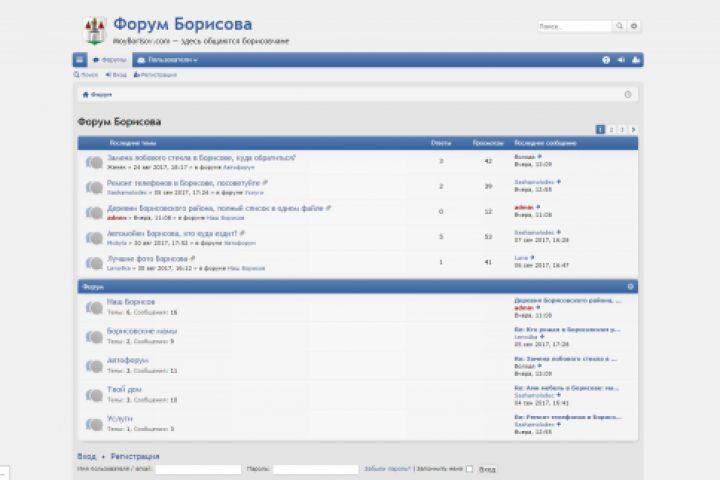Click topic icon beside Деревни Борисовского района
720x480 pixels.
[94, 213]
